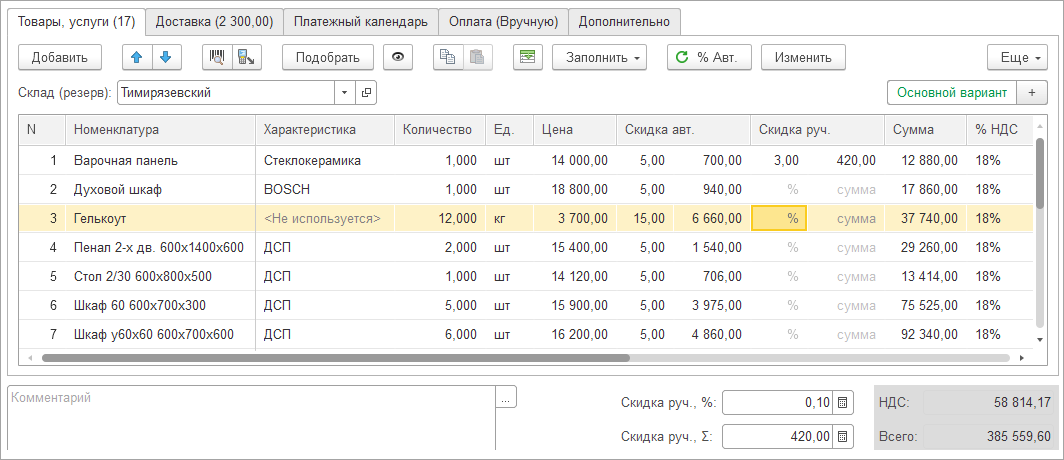This screenshot has width=1064, height=460.
Task: Open the Еще menu
Action: tap(1017, 57)
